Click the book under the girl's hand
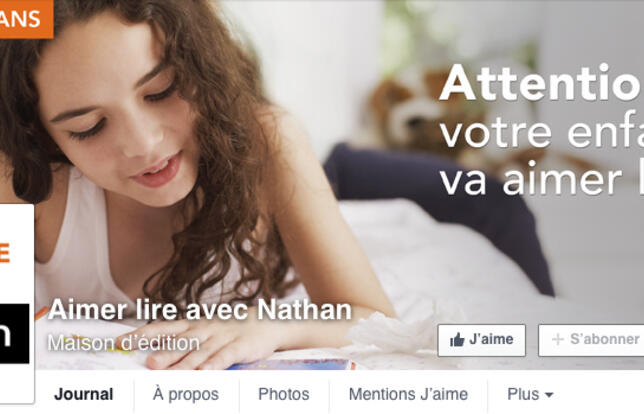This screenshot has height=414, width=644. [x=292, y=364]
